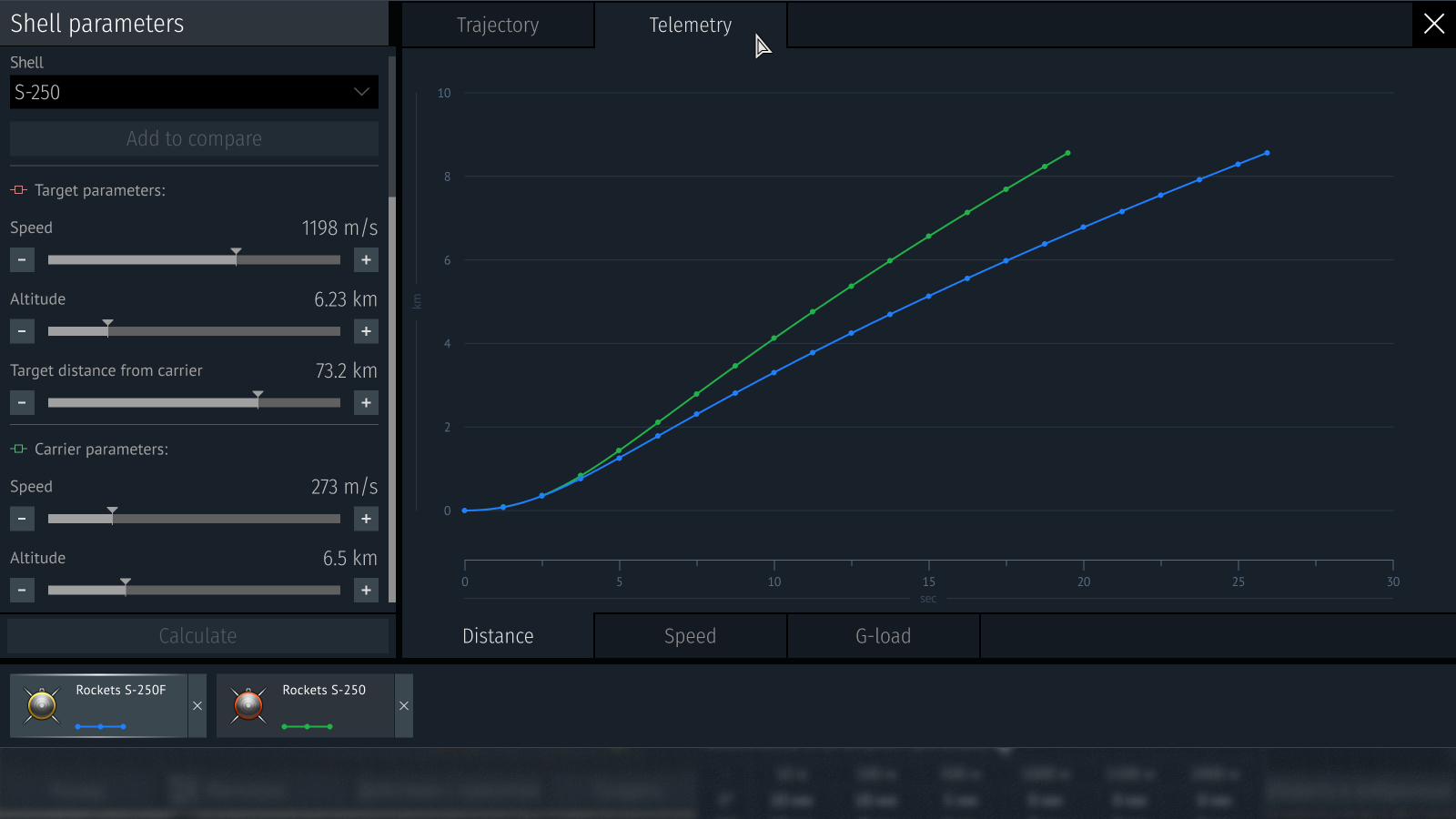The height and width of the screenshot is (819, 1456).
Task: Select the Rockets S-250 rocket icon
Action: (248, 705)
